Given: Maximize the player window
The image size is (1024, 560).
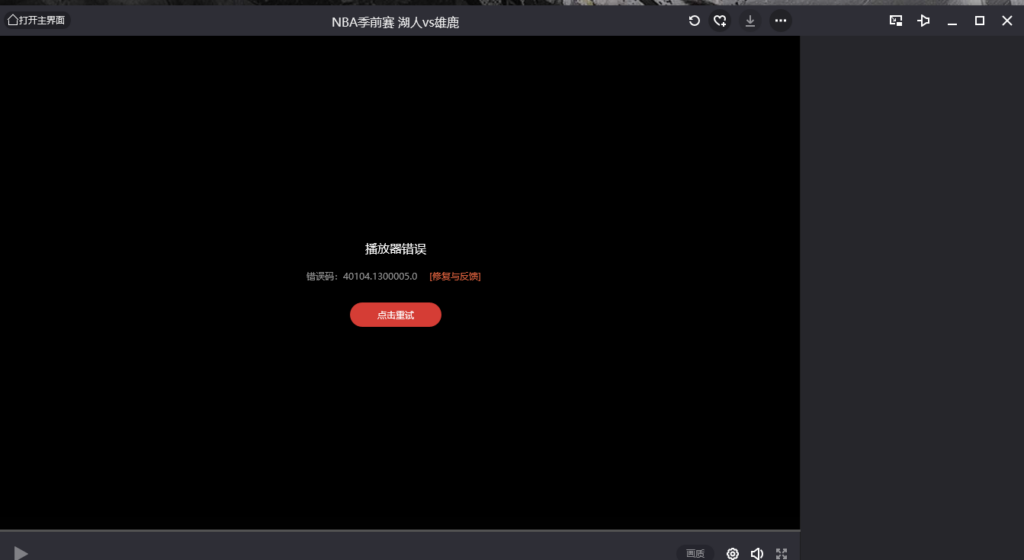Looking at the screenshot, I should point(979,21).
